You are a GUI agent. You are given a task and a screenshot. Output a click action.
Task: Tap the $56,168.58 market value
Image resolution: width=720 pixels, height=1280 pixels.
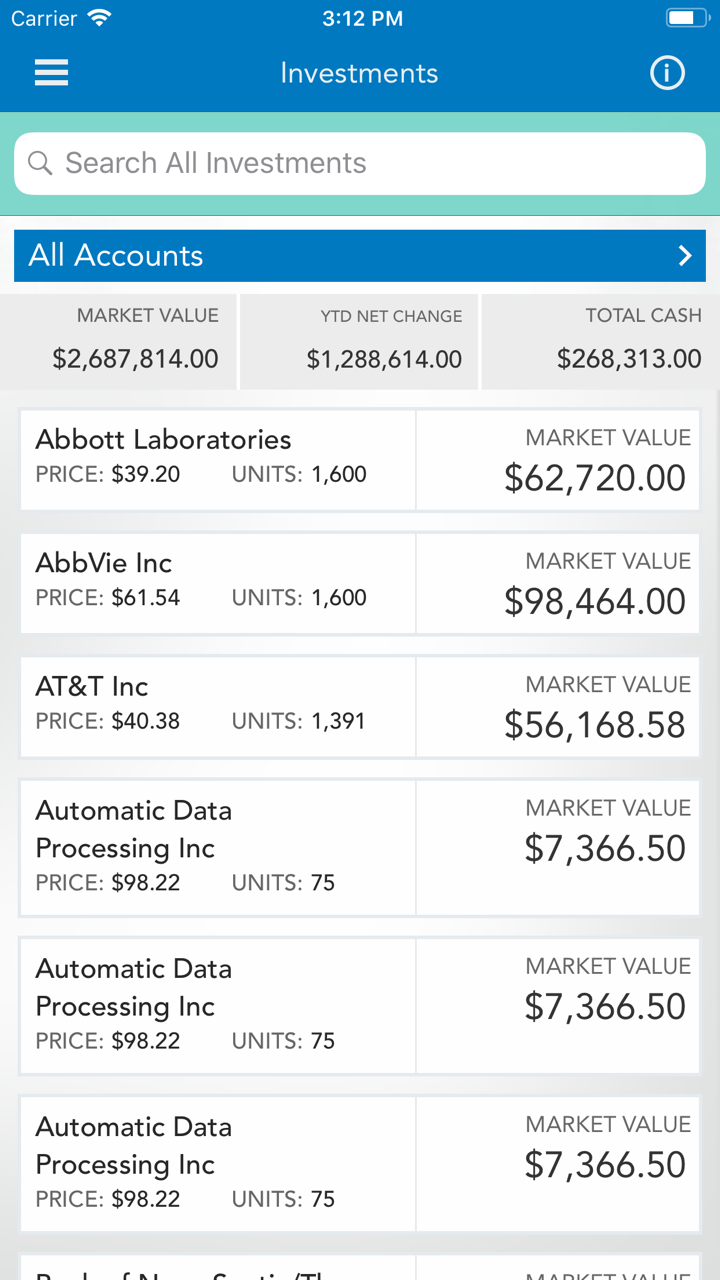tap(595, 725)
